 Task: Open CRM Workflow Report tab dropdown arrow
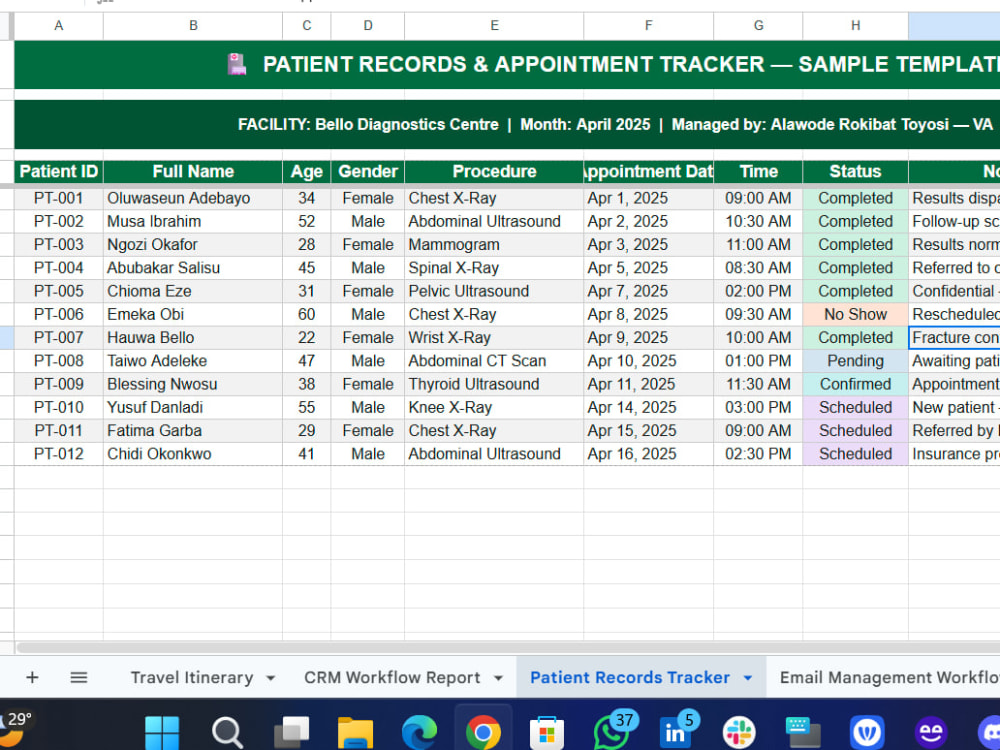(498, 678)
